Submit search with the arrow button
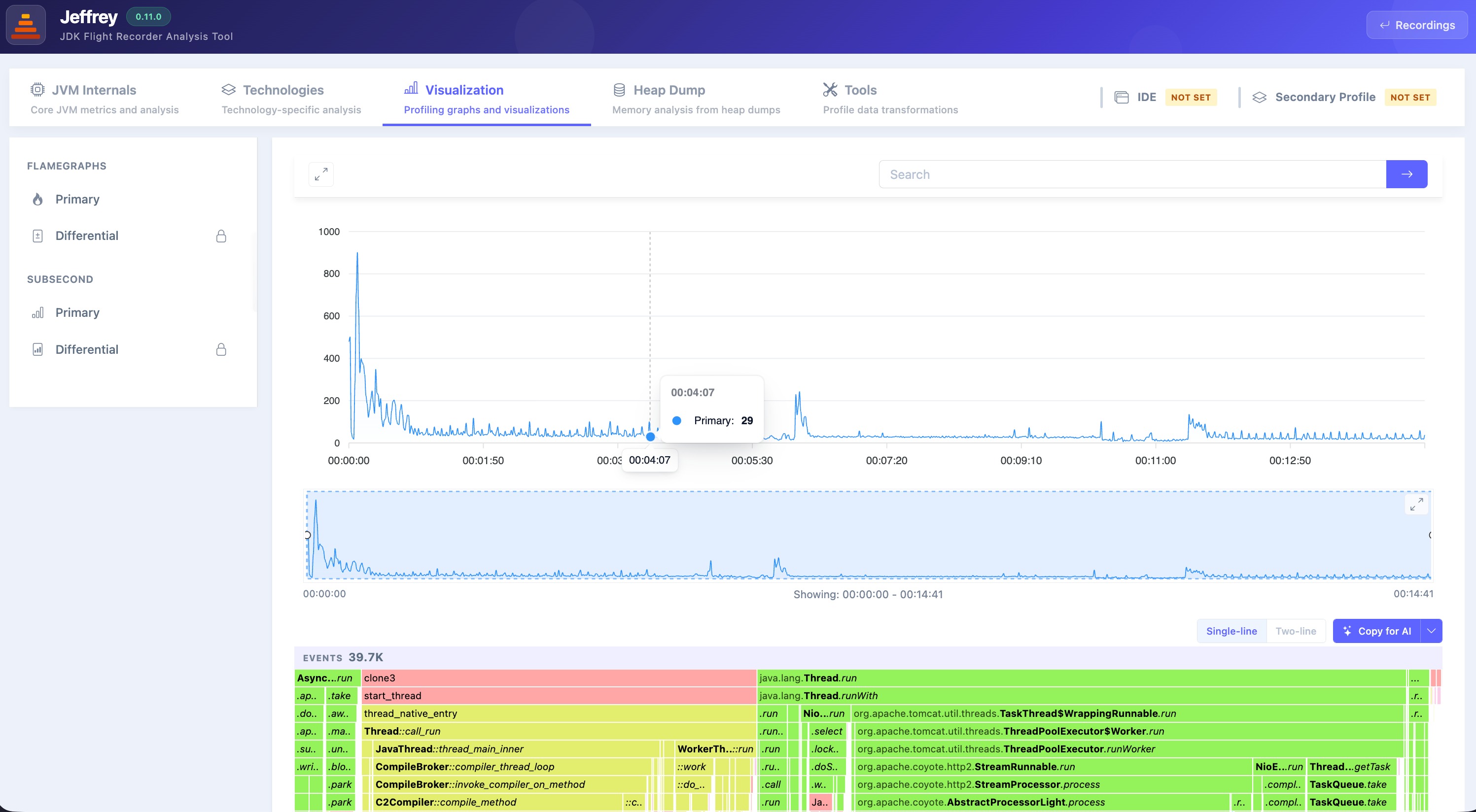This screenshot has height=812, width=1476. (x=1406, y=174)
